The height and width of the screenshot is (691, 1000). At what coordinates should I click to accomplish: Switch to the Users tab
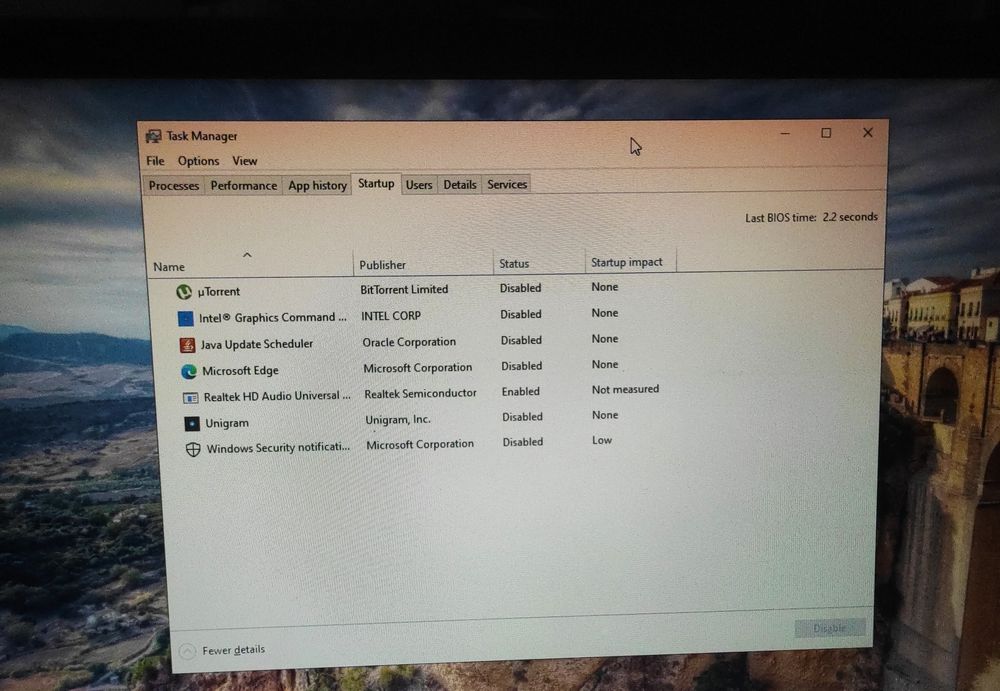tap(419, 185)
